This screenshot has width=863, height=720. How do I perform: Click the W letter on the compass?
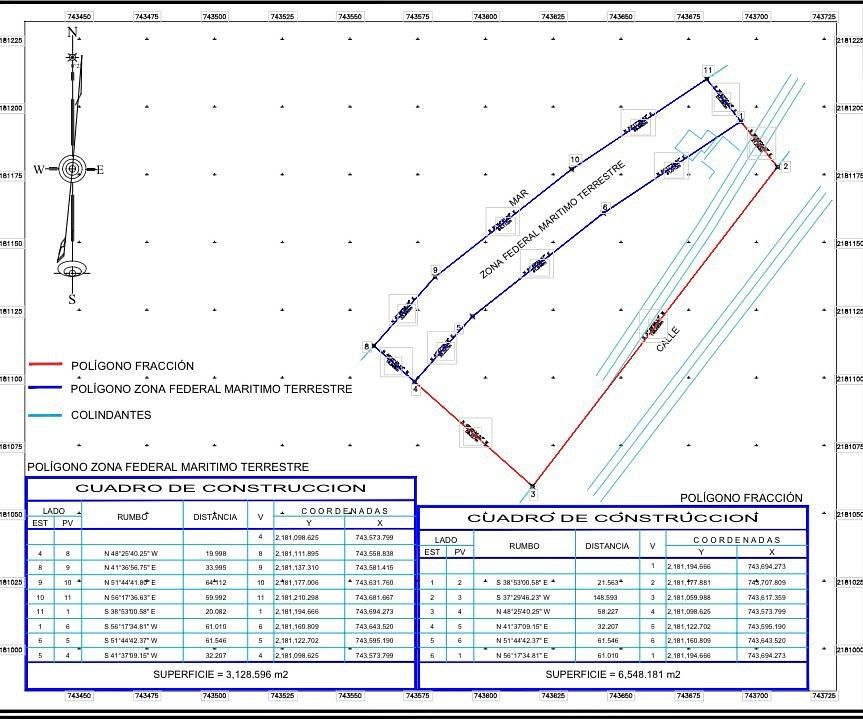pos(39,169)
